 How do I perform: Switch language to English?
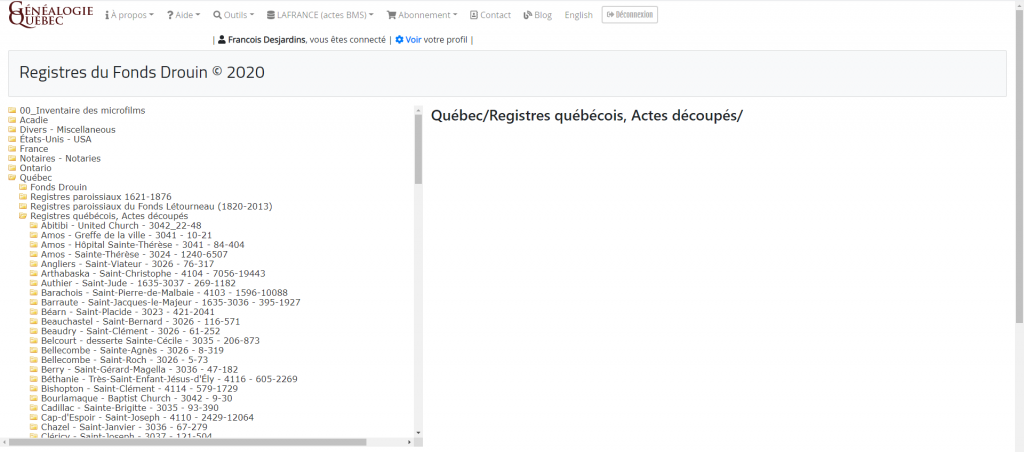(x=578, y=16)
